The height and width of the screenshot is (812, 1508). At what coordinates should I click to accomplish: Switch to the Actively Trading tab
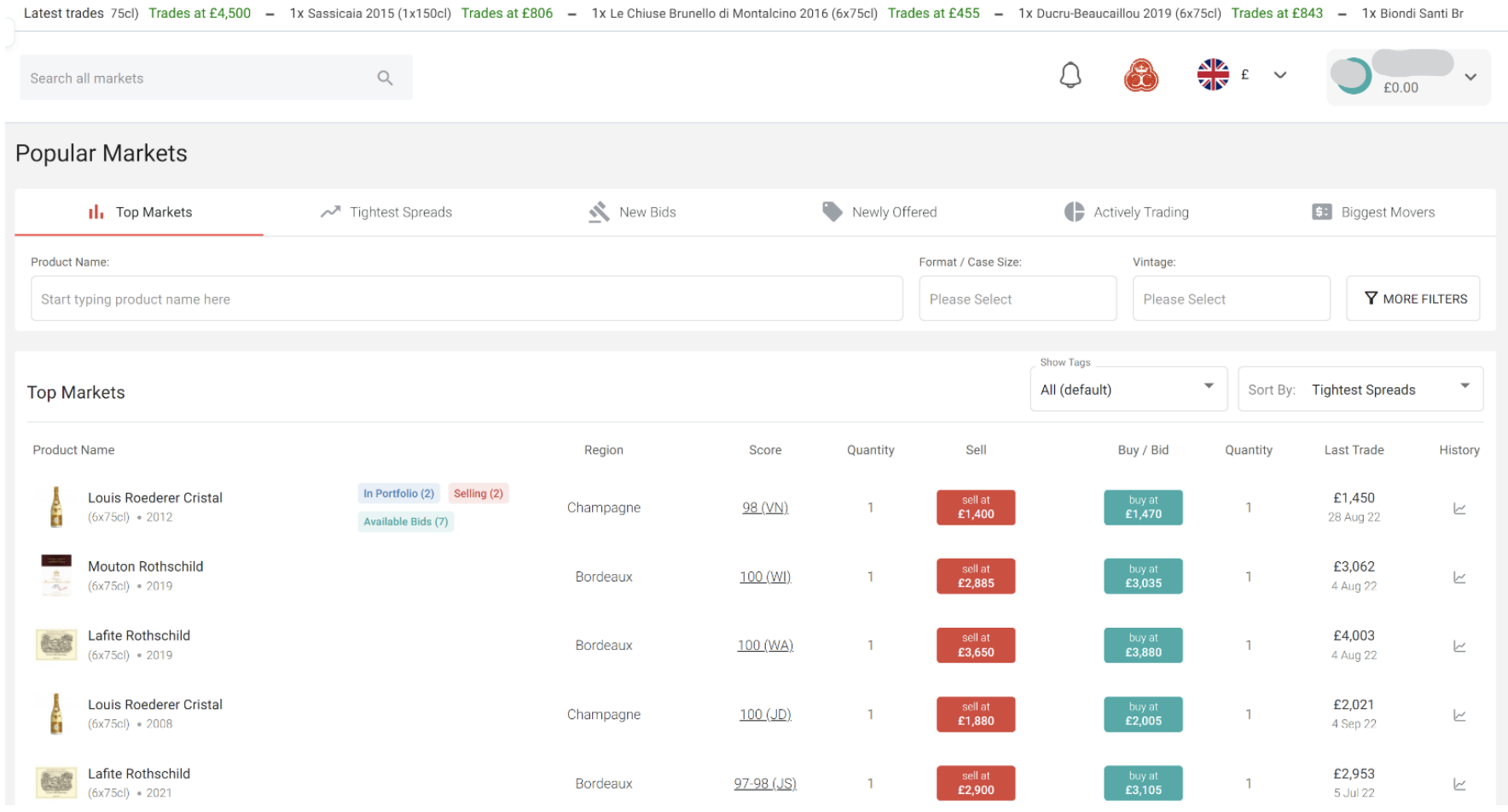pos(1126,212)
